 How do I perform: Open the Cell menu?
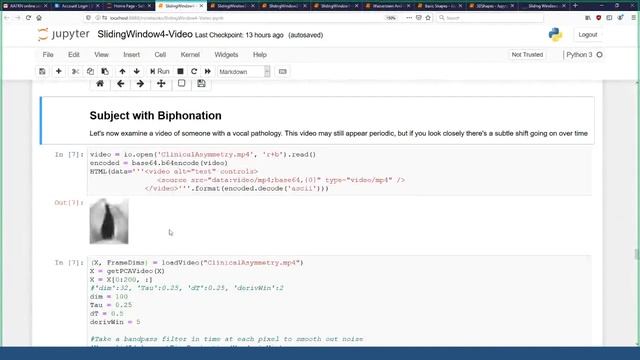tap(160, 55)
